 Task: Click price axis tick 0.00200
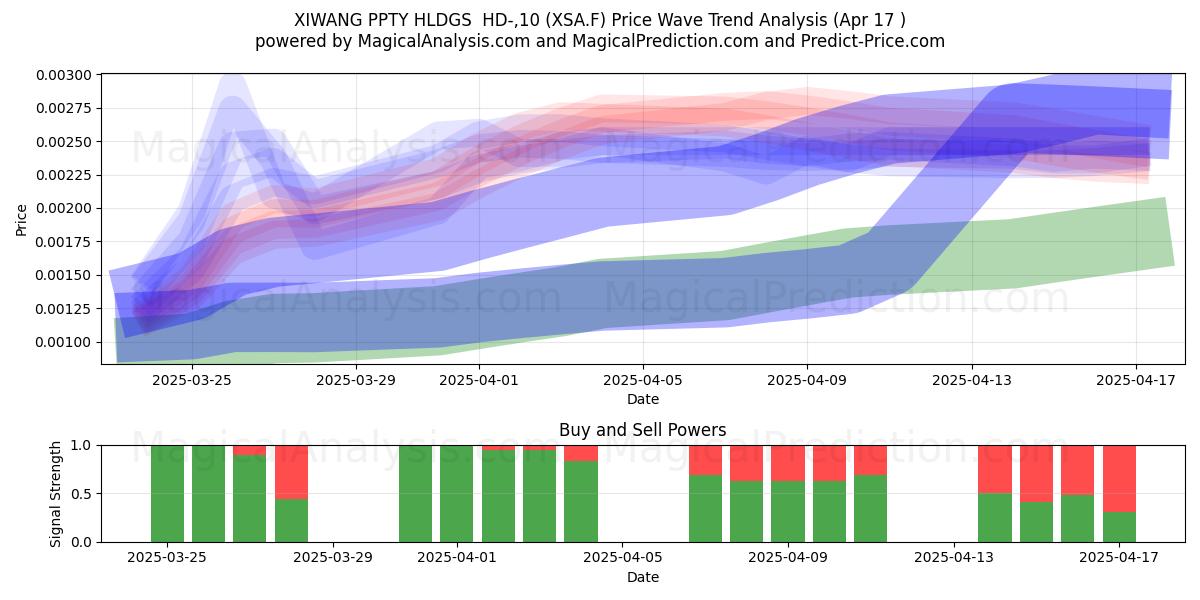(x=65, y=208)
